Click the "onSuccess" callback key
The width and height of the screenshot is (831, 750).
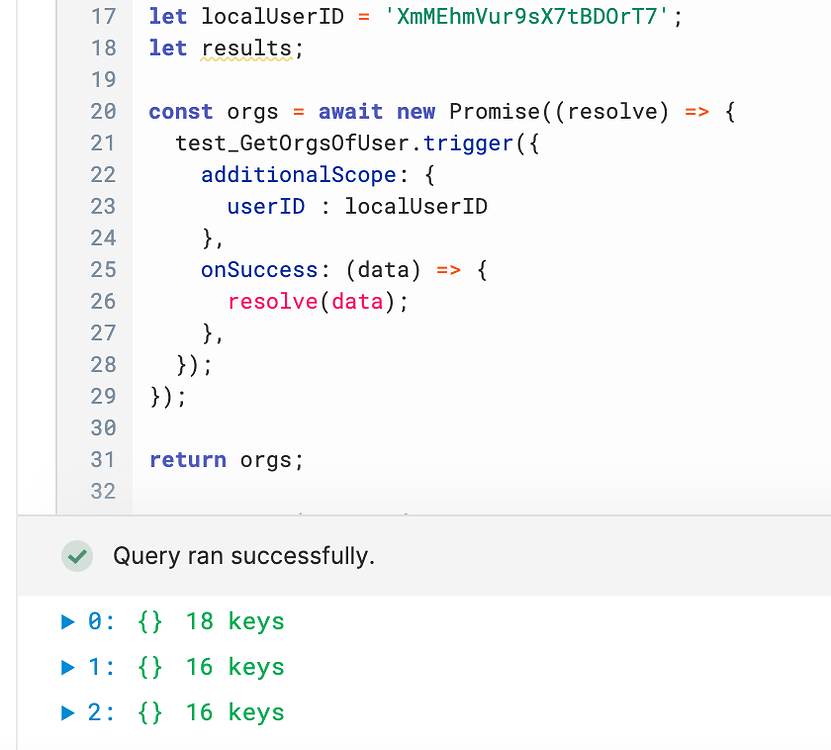point(258,270)
